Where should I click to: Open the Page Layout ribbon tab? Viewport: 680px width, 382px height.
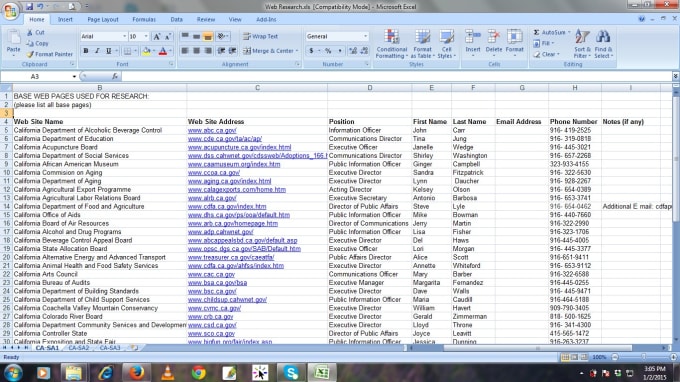point(103,20)
